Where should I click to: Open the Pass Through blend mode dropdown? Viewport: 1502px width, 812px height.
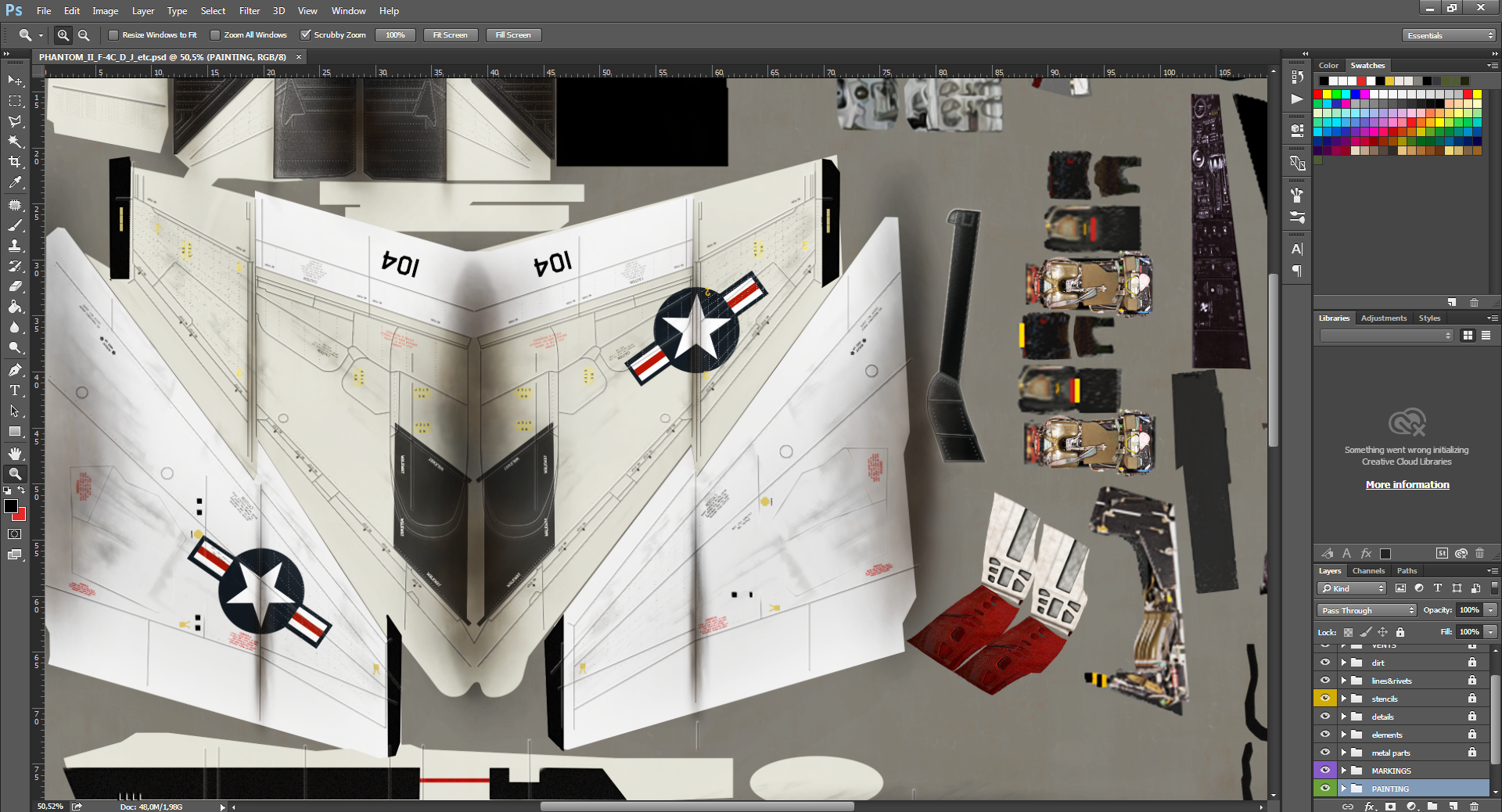click(1367, 610)
